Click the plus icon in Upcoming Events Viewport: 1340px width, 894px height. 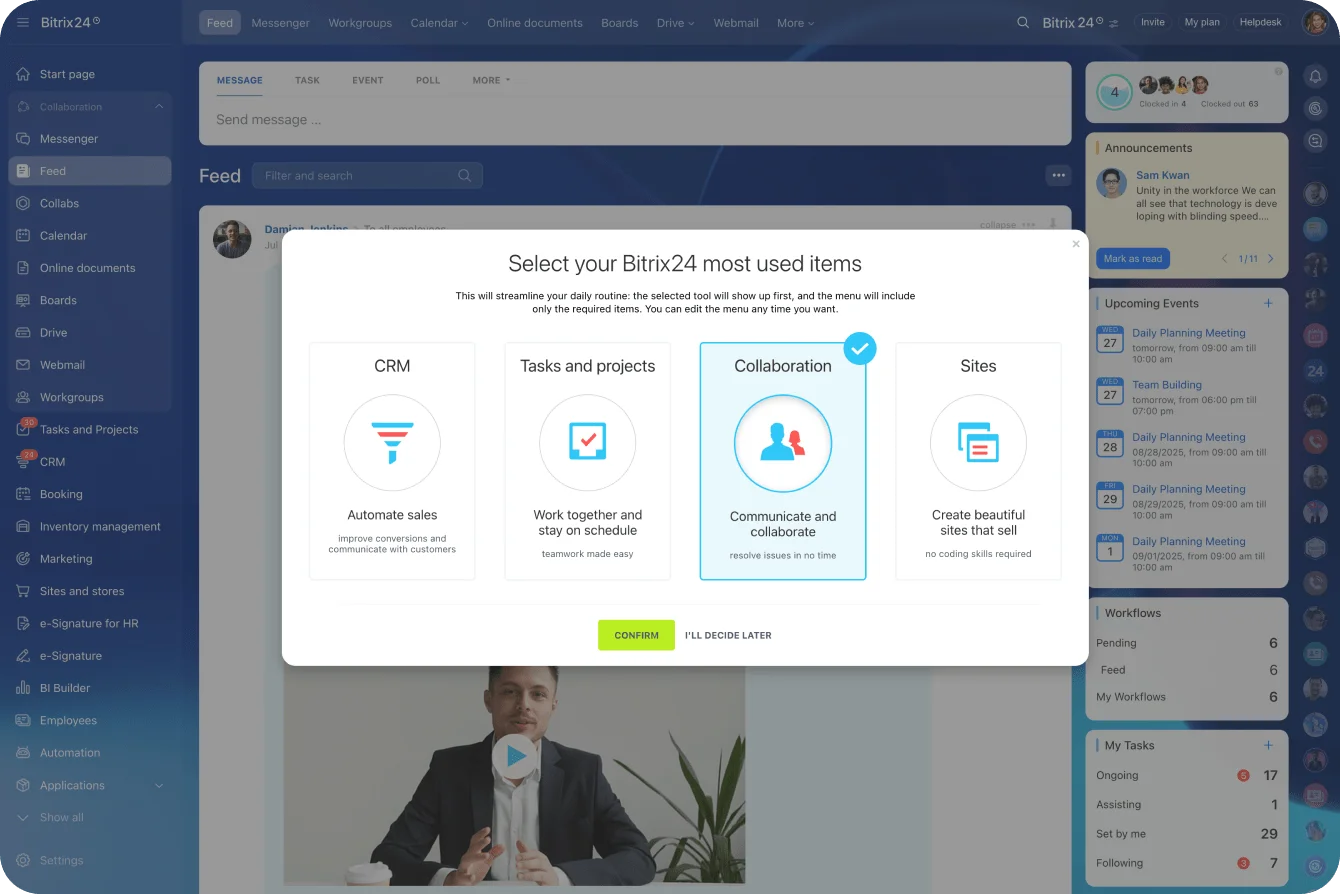coord(1268,303)
